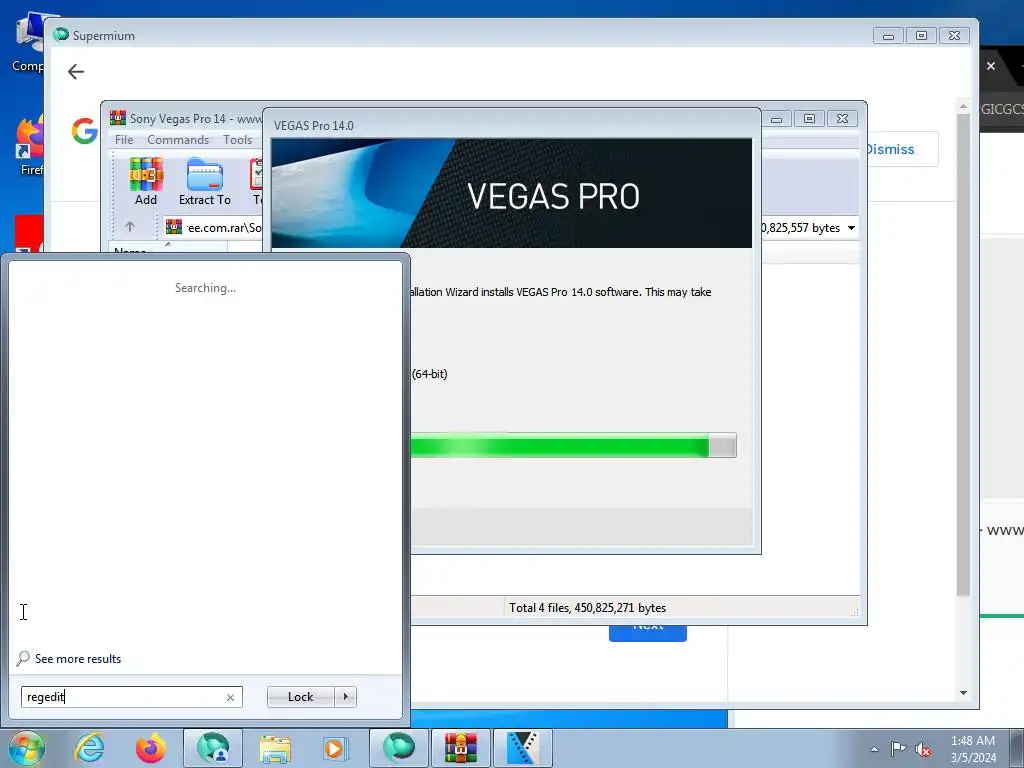Screen dimensions: 1024x768
Task: Open the Tools menu in WinRAR
Action: (237, 140)
